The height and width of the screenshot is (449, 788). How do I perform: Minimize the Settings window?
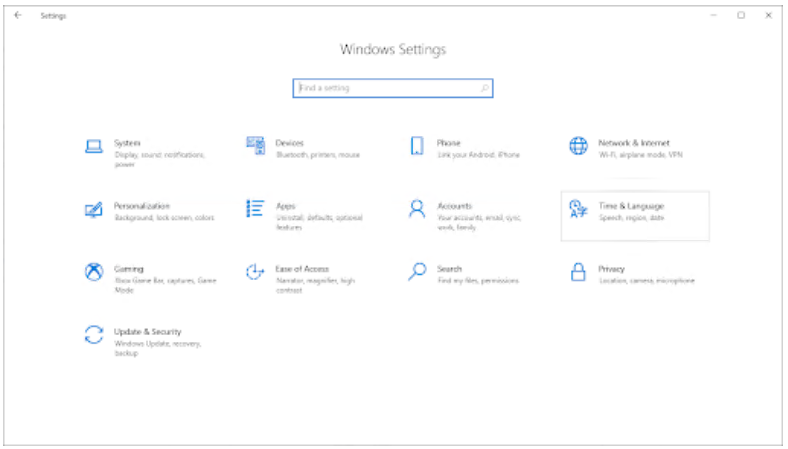tap(714, 16)
